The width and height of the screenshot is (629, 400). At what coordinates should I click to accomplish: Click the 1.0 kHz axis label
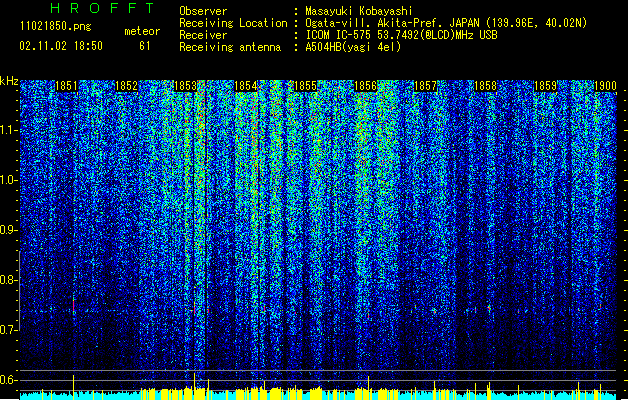tap(8, 180)
